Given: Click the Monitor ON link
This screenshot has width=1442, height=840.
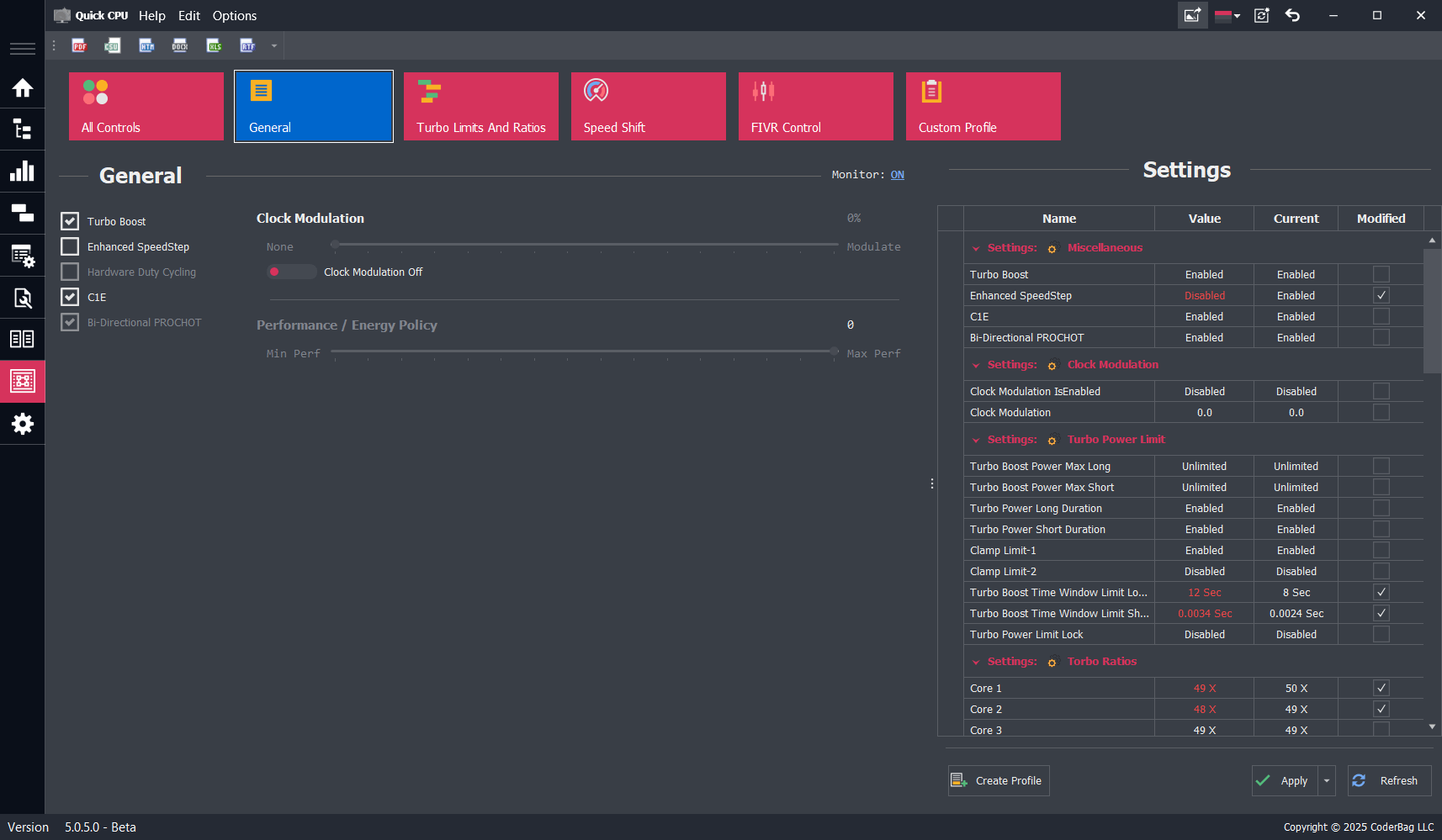Looking at the screenshot, I should coord(898,175).
